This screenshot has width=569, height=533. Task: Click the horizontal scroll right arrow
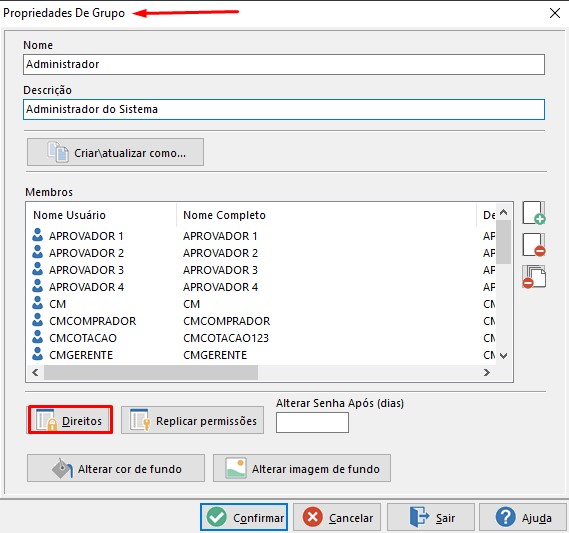pyautogui.click(x=487, y=373)
